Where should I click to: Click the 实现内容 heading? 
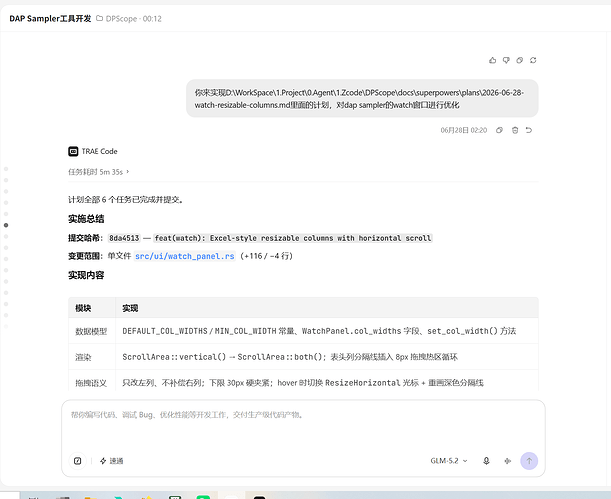tap(86, 275)
